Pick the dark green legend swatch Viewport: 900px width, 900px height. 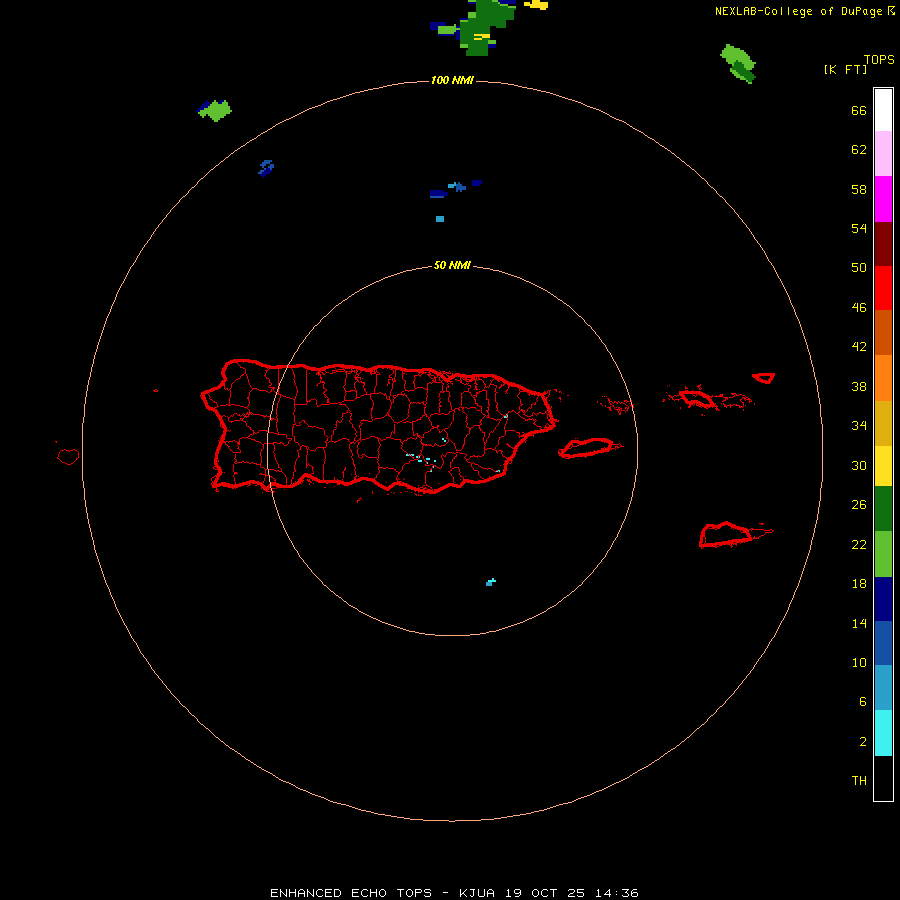[883, 508]
